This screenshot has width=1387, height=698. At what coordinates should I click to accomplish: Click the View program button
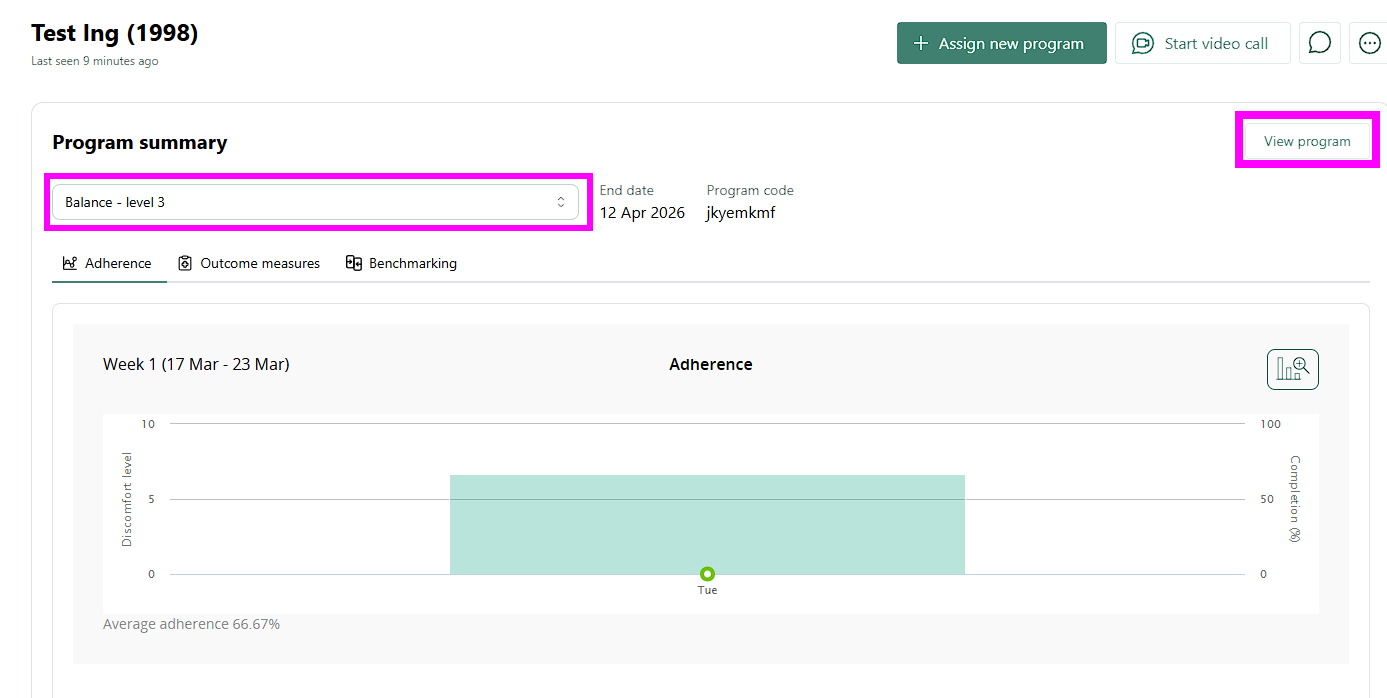[1307, 141]
